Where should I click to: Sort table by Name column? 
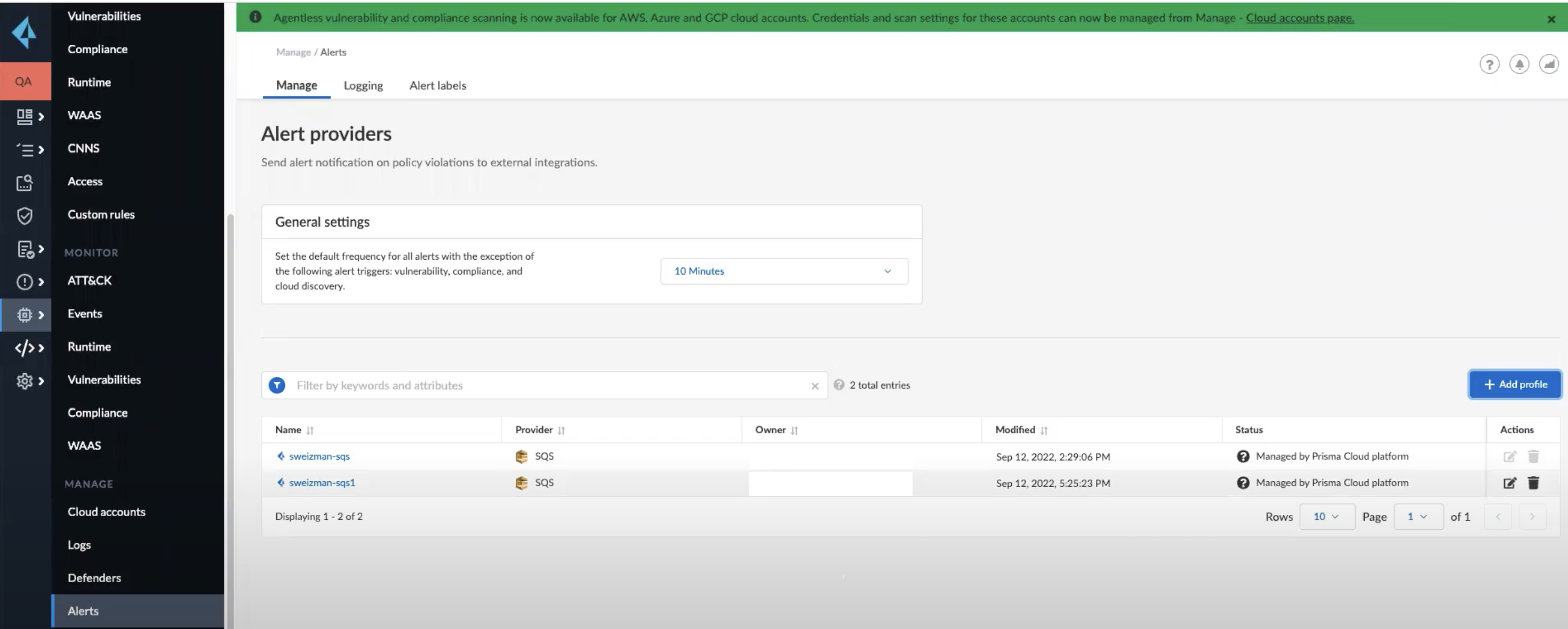(310, 430)
